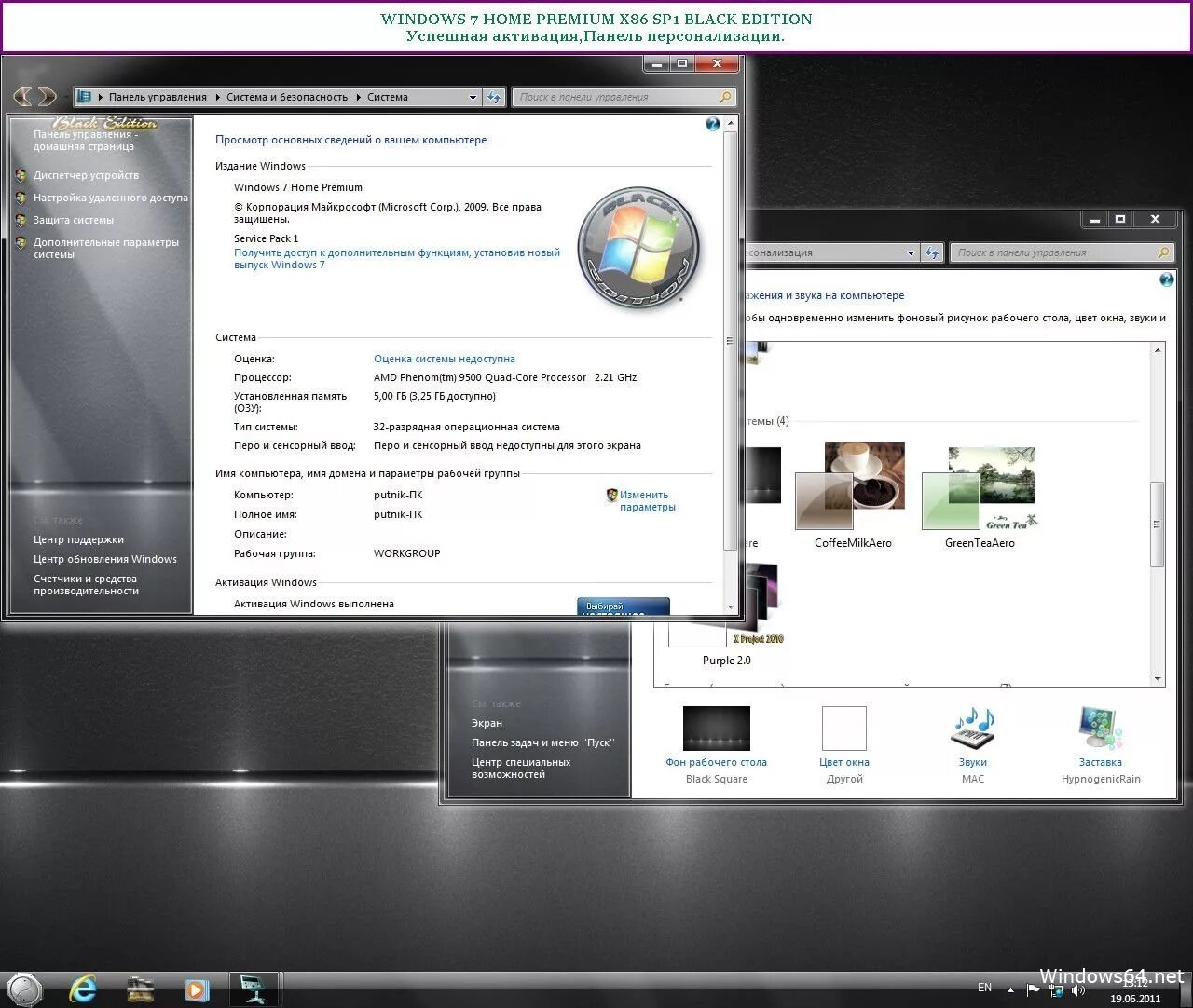Open Дополнительные параметры системы link
Image resolution: width=1193 pixels, height=1008 pixels.
[105, 248]
